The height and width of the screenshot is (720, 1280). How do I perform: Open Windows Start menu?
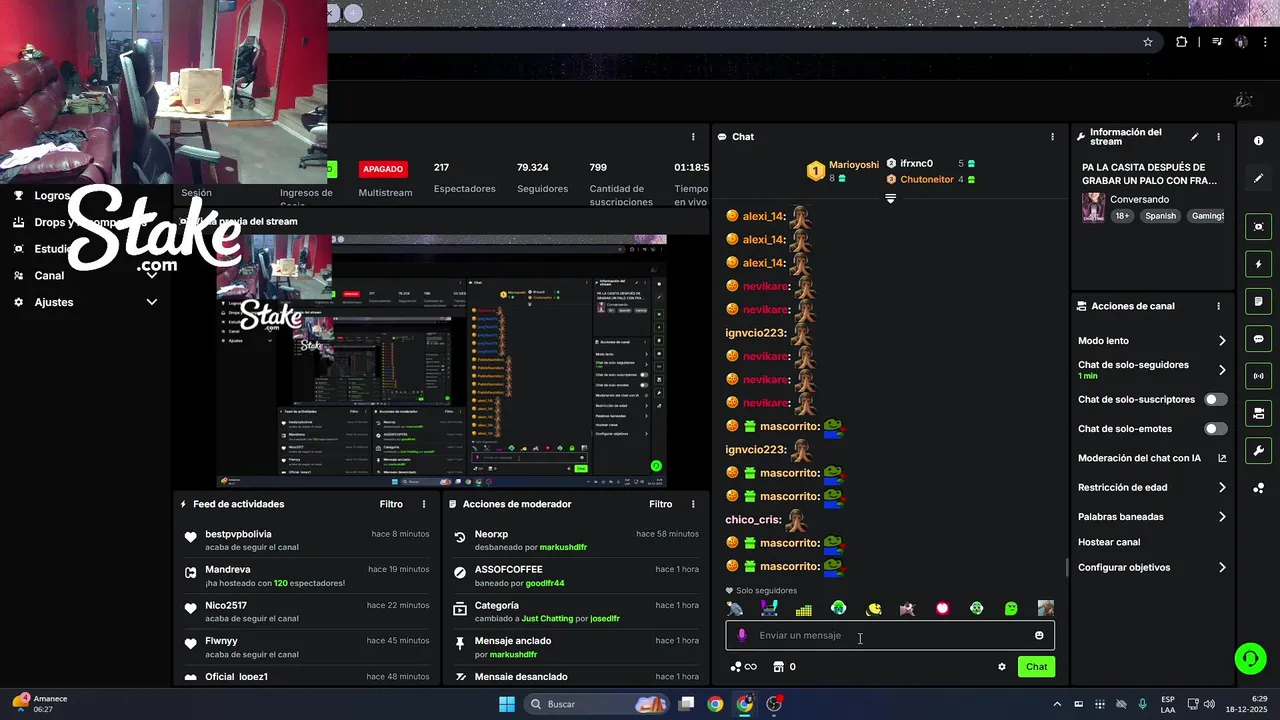507,704
